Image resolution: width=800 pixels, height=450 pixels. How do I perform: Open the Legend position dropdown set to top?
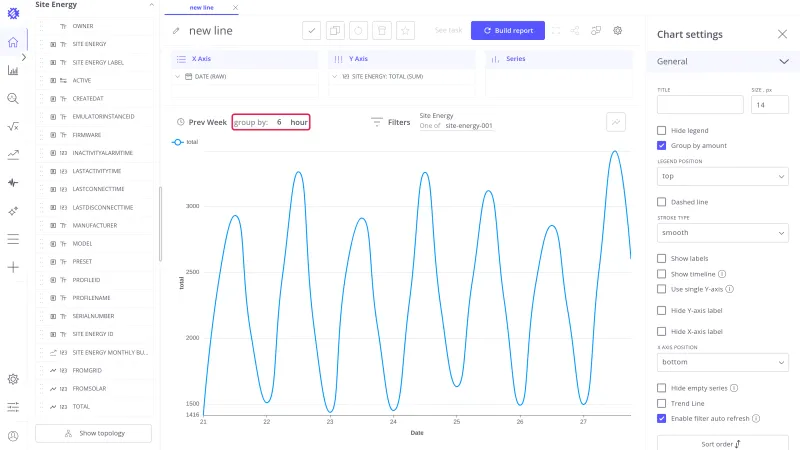pos(722,177)
